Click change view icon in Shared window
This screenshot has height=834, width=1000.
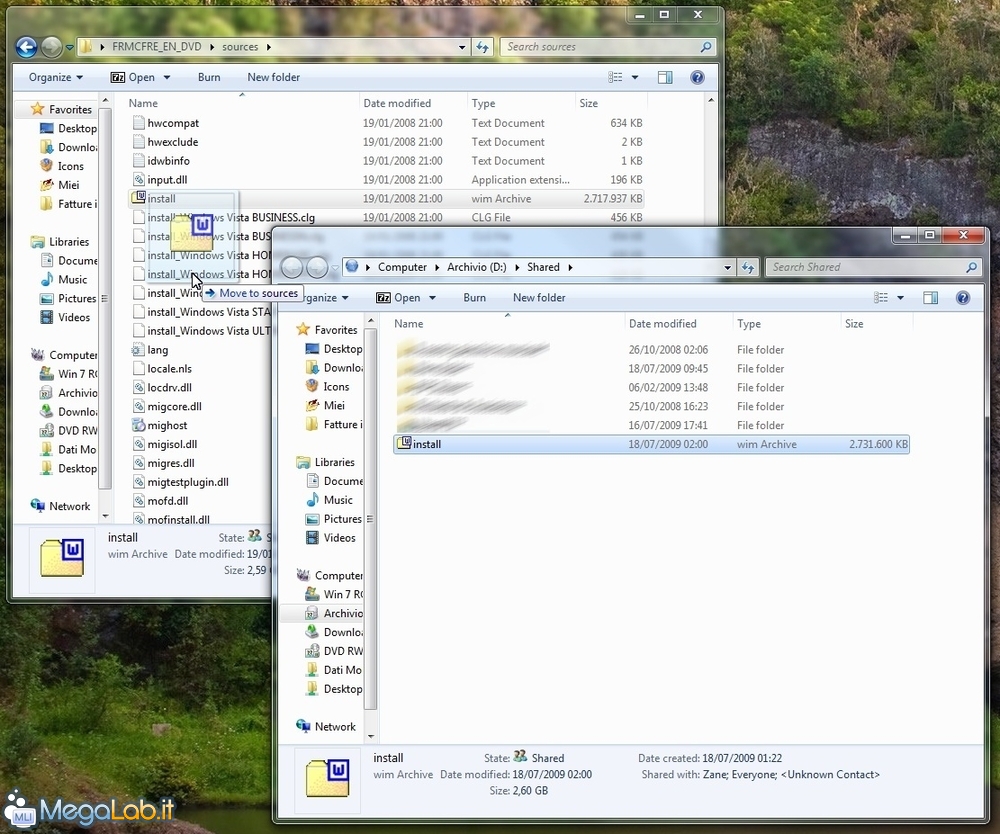coord(881,298)
